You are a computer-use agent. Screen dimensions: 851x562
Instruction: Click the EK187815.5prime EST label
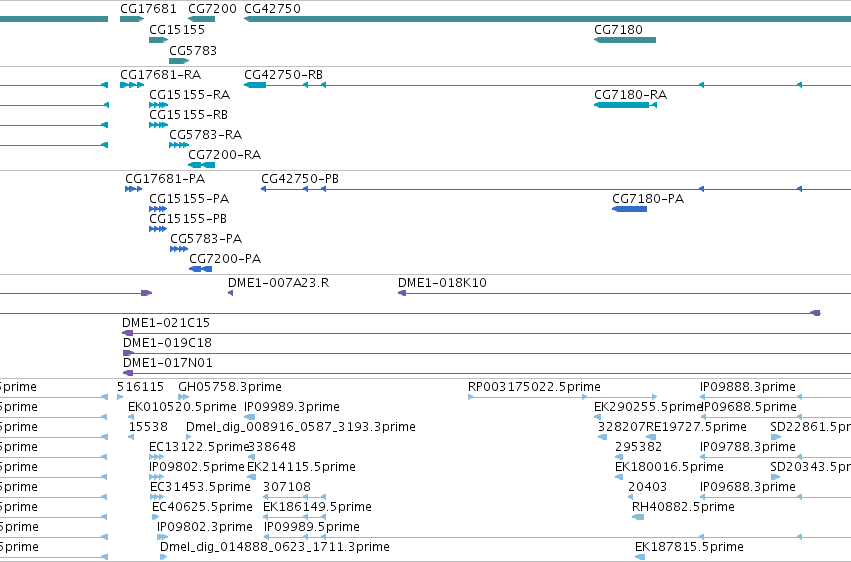tap(689, 548)
